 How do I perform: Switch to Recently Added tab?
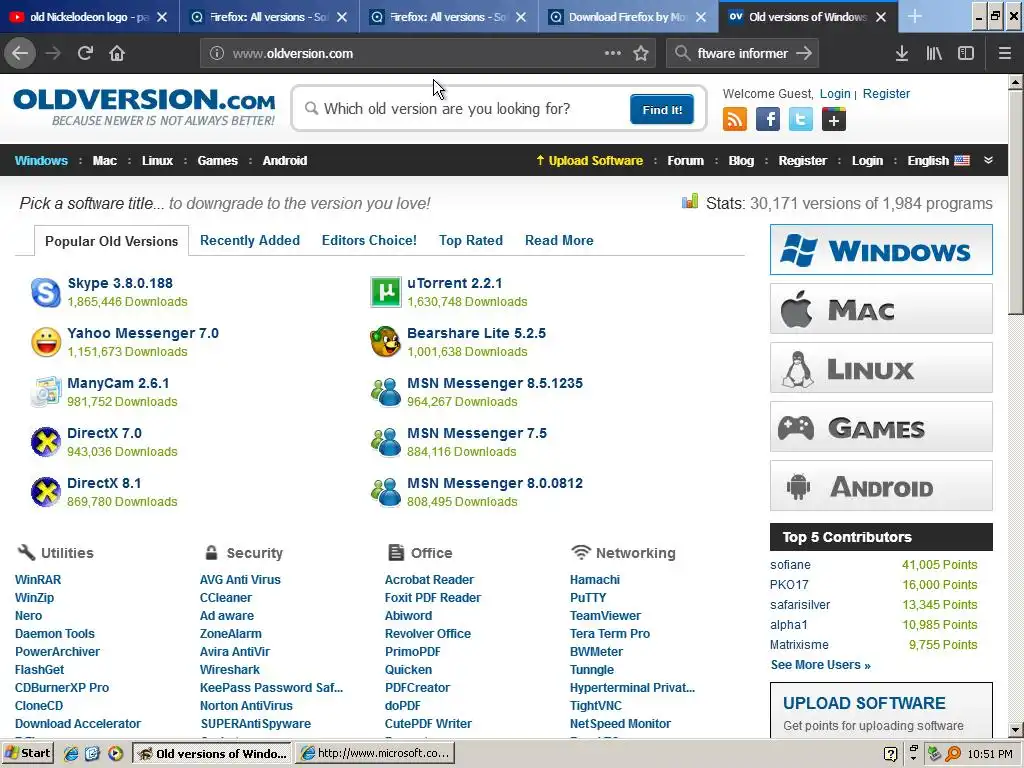coord(249,240)
